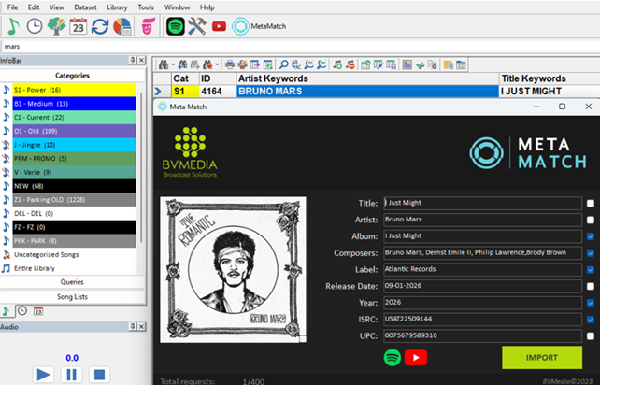Uncheck the Album checkbox
Image resolution: width=642 pixels, height=412 pixels.
click(590, 236)
